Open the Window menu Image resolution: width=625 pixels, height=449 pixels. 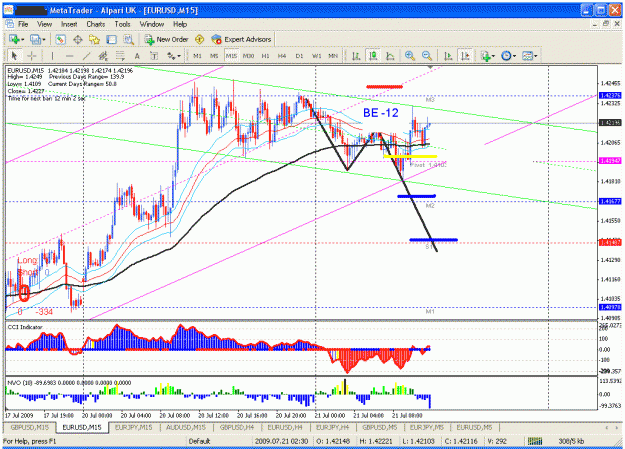(152, 24)
